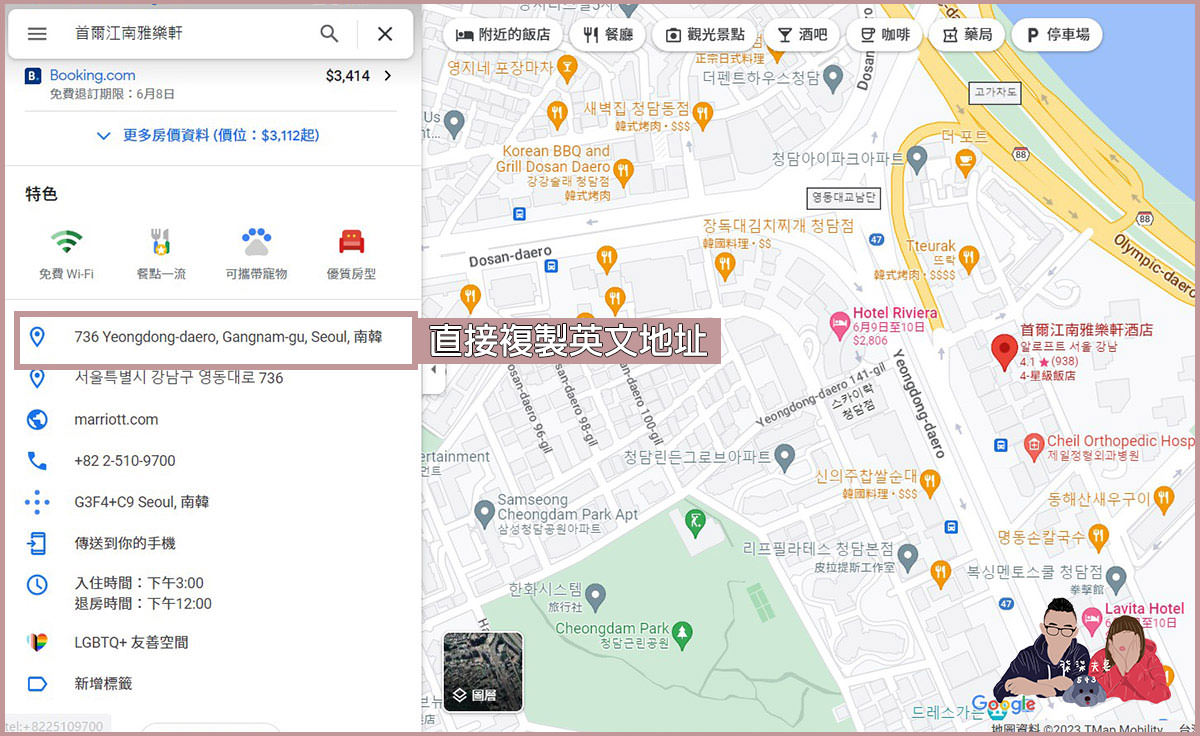The width and height of the screenshot is (1200, 736).
Task: Click the red pin for 首爾江南雅樂軒酒店
Action: pos(1004,353)
